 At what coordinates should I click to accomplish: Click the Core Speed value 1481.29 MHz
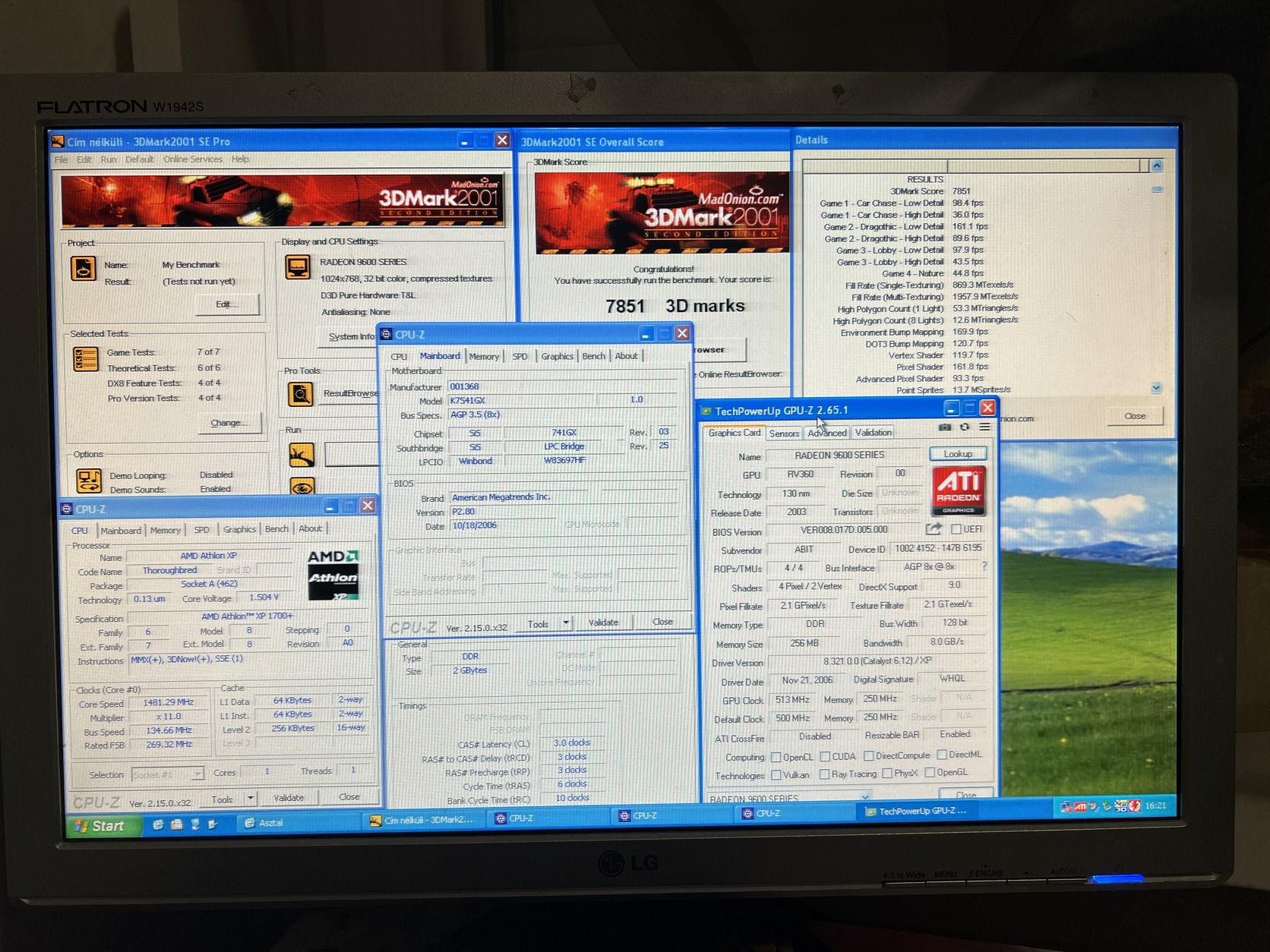point(168,703)
